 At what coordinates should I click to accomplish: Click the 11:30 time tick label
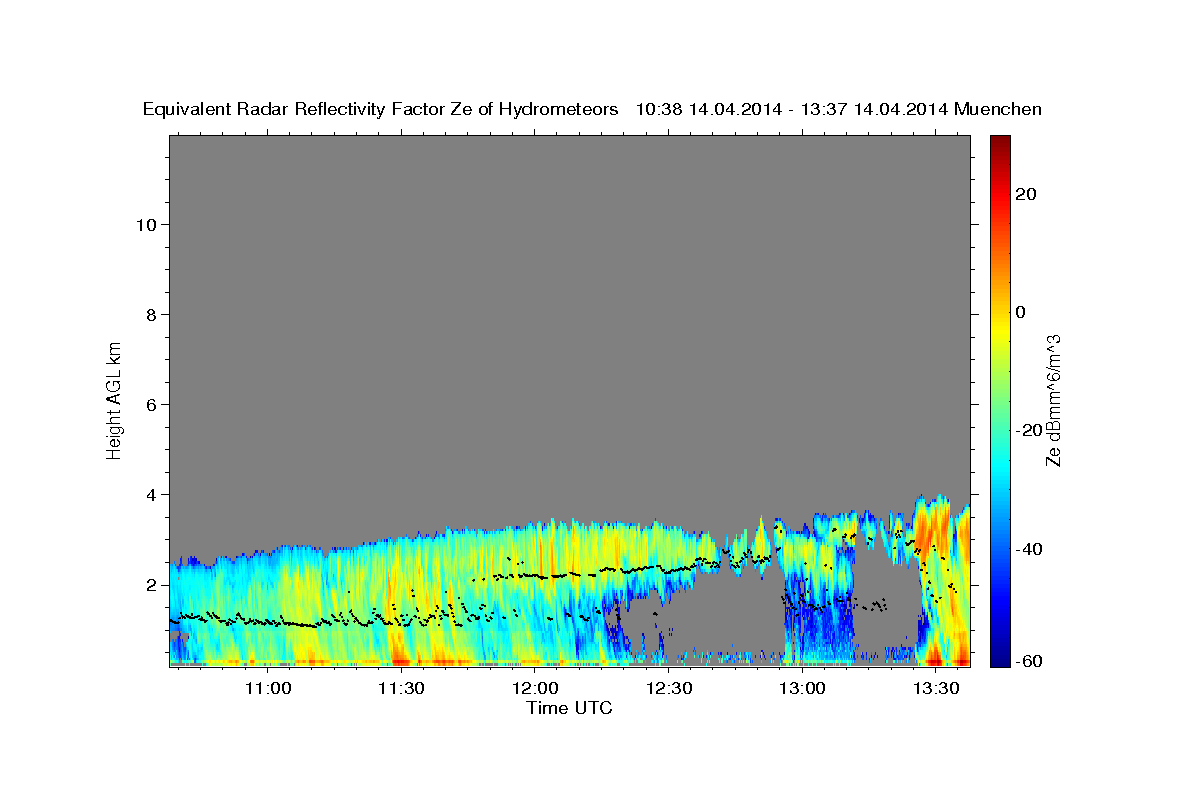click(x=402, y=688)
